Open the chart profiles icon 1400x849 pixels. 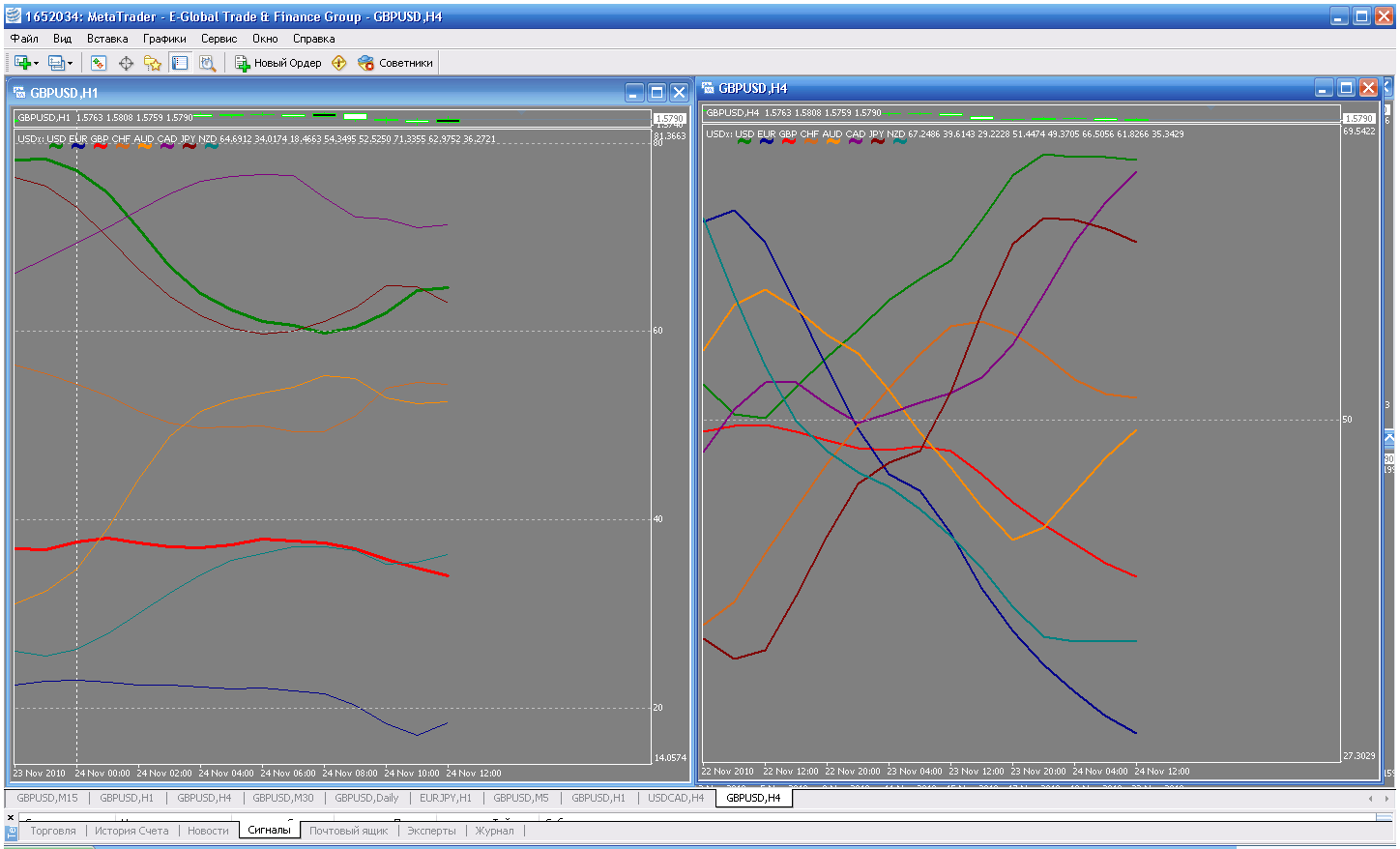point(56,63)
